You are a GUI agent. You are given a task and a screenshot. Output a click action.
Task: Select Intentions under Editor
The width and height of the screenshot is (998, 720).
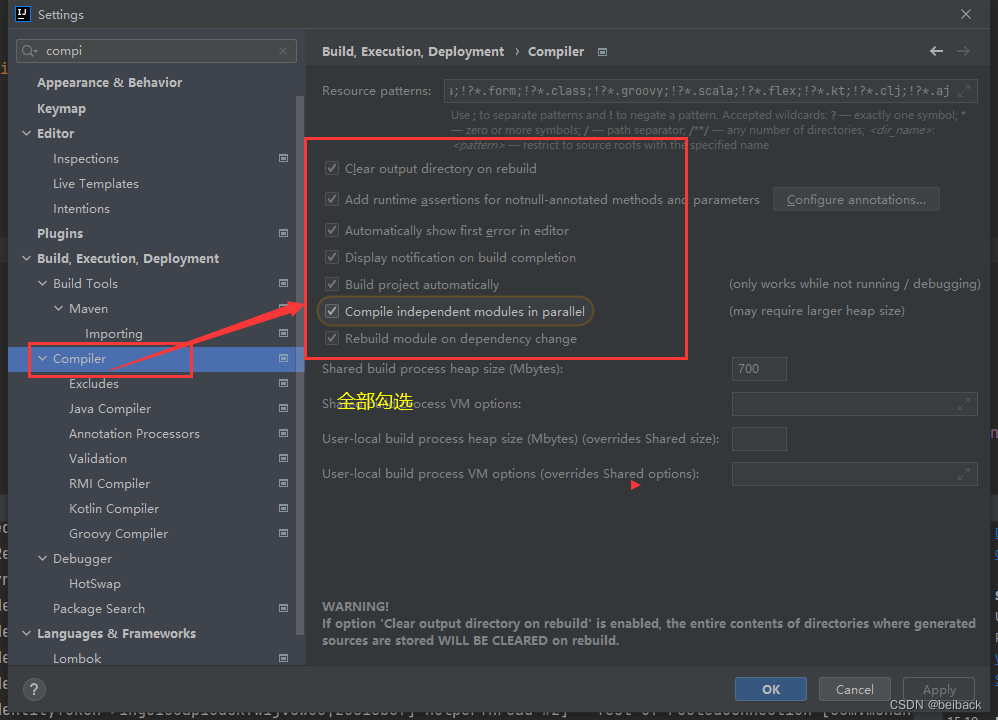[x=81, y=209]
